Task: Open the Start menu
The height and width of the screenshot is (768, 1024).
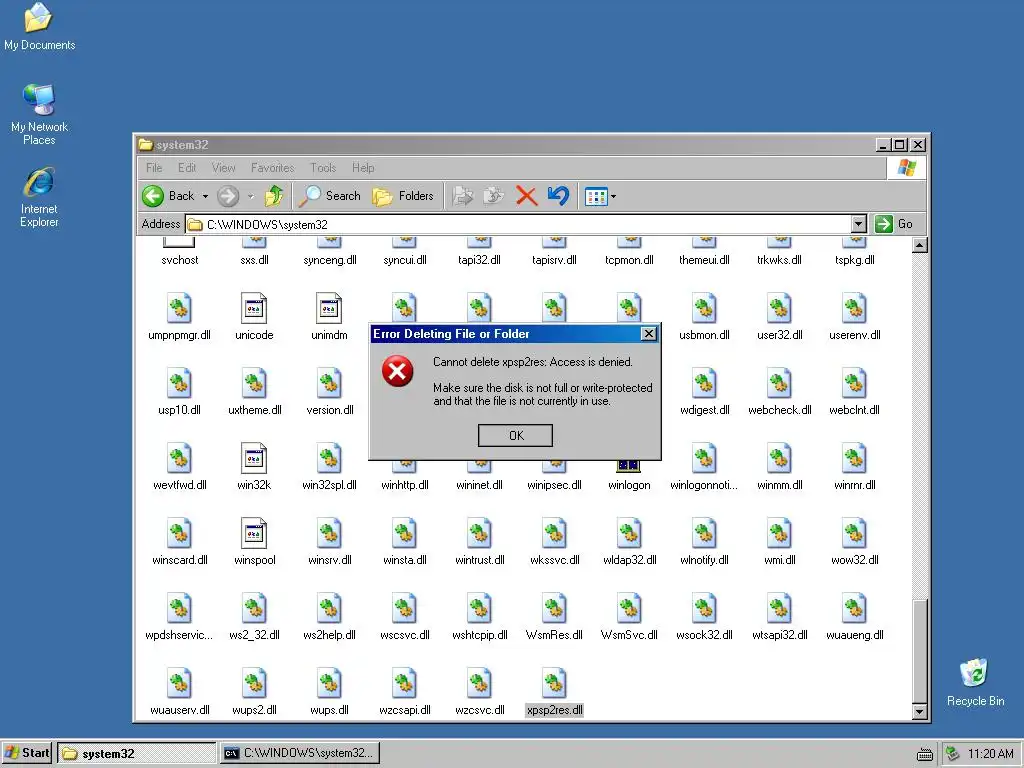Action: pos(27,753)
